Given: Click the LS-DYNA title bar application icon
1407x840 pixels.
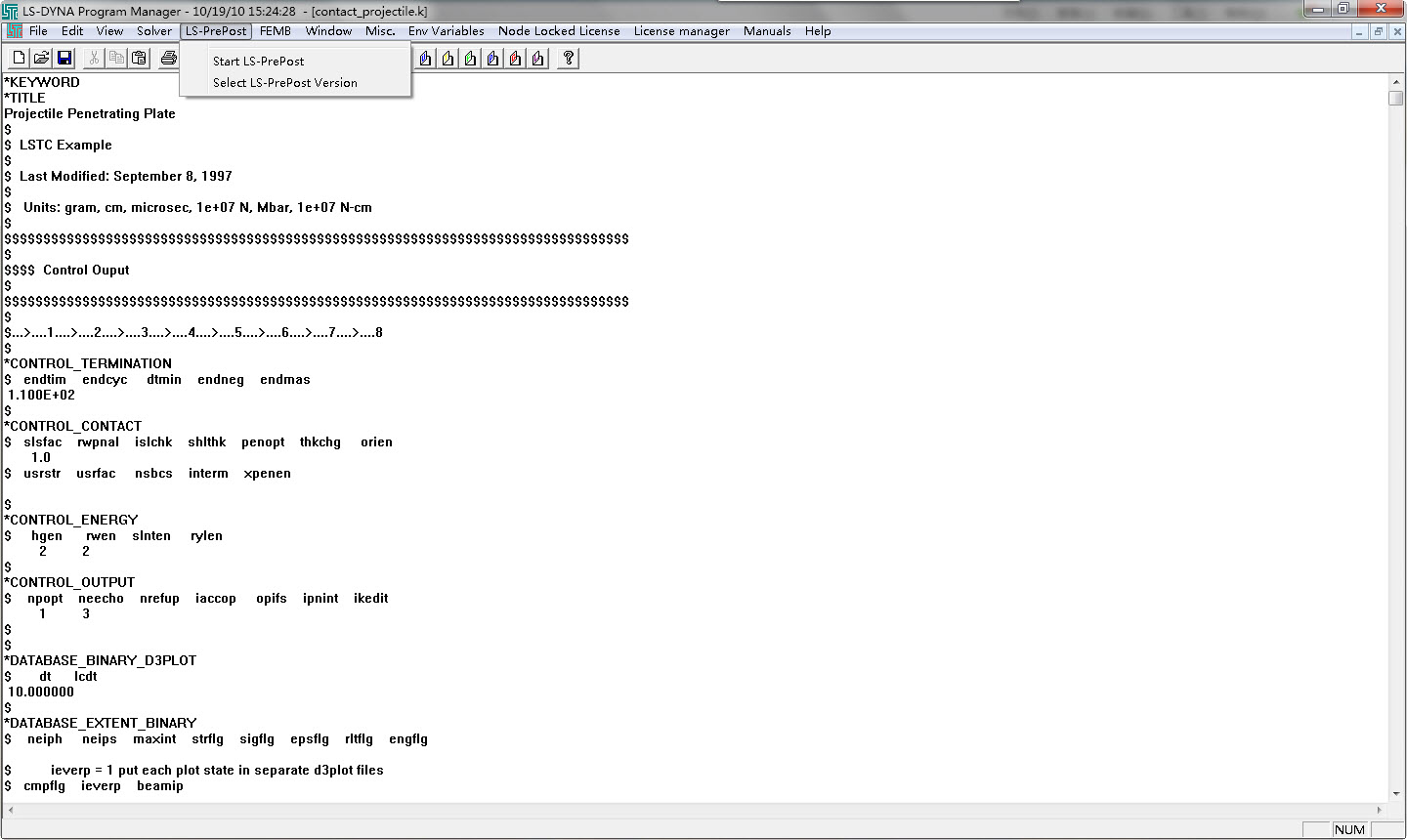Looking at the screenshot, I should 10,11.
